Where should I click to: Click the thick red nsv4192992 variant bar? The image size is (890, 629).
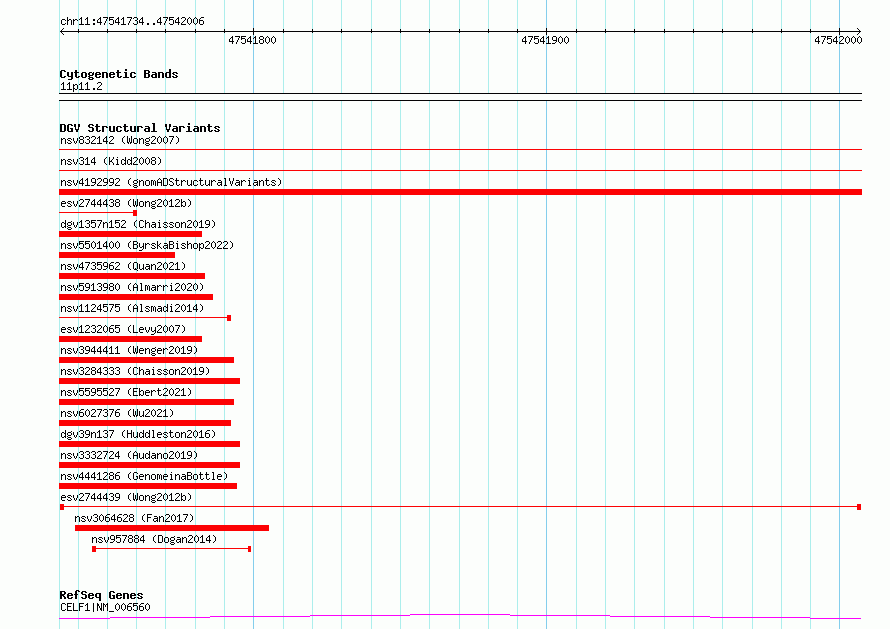point(460,192)
